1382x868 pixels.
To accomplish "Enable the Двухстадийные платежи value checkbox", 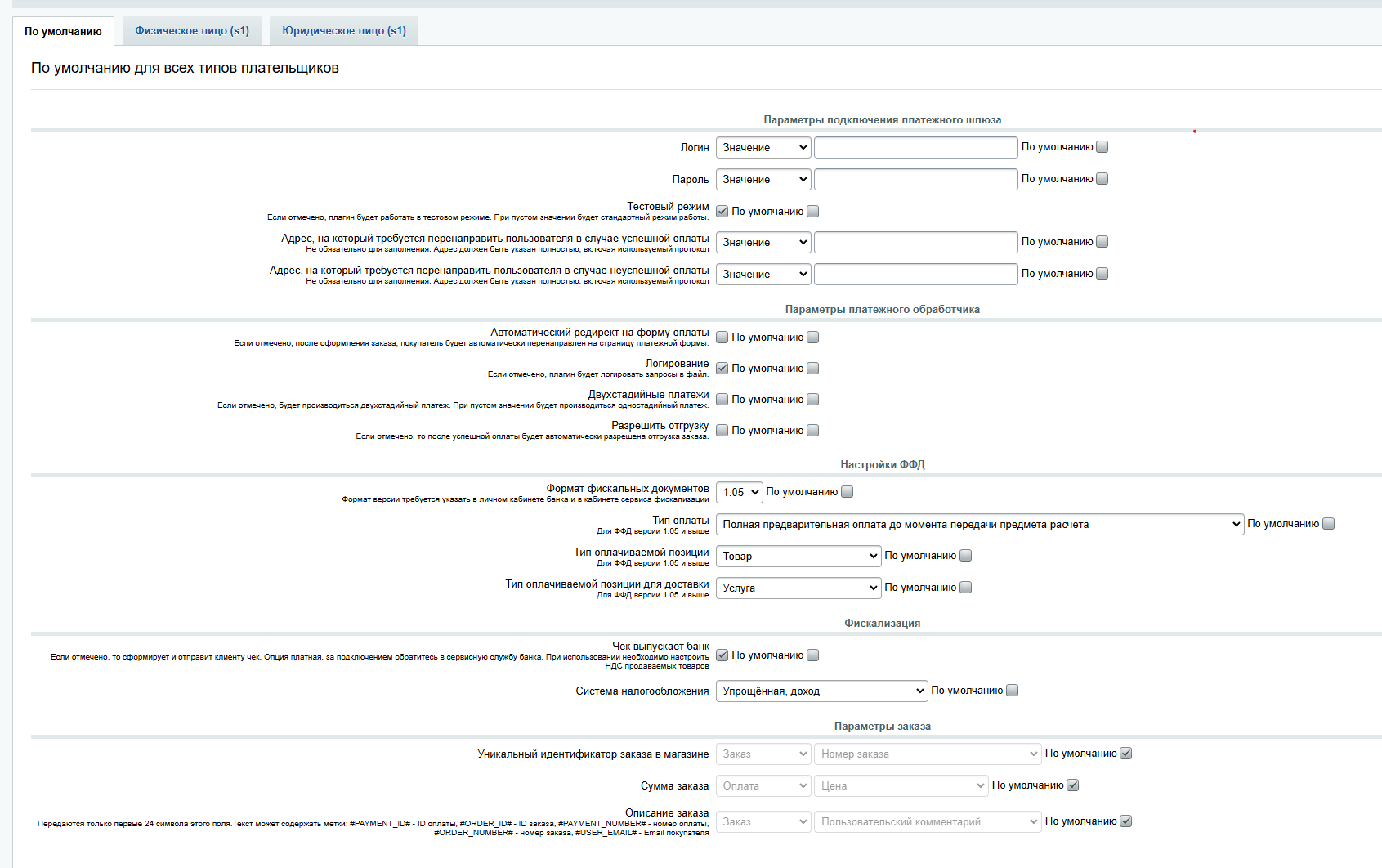I will pyautogui.click(x=722, y=400).
